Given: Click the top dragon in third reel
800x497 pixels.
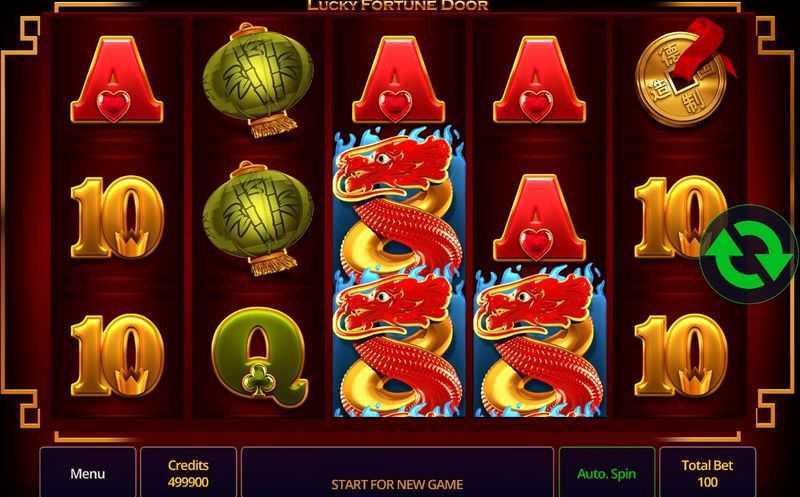Looking at the screenshot, I should coord(398,201).
